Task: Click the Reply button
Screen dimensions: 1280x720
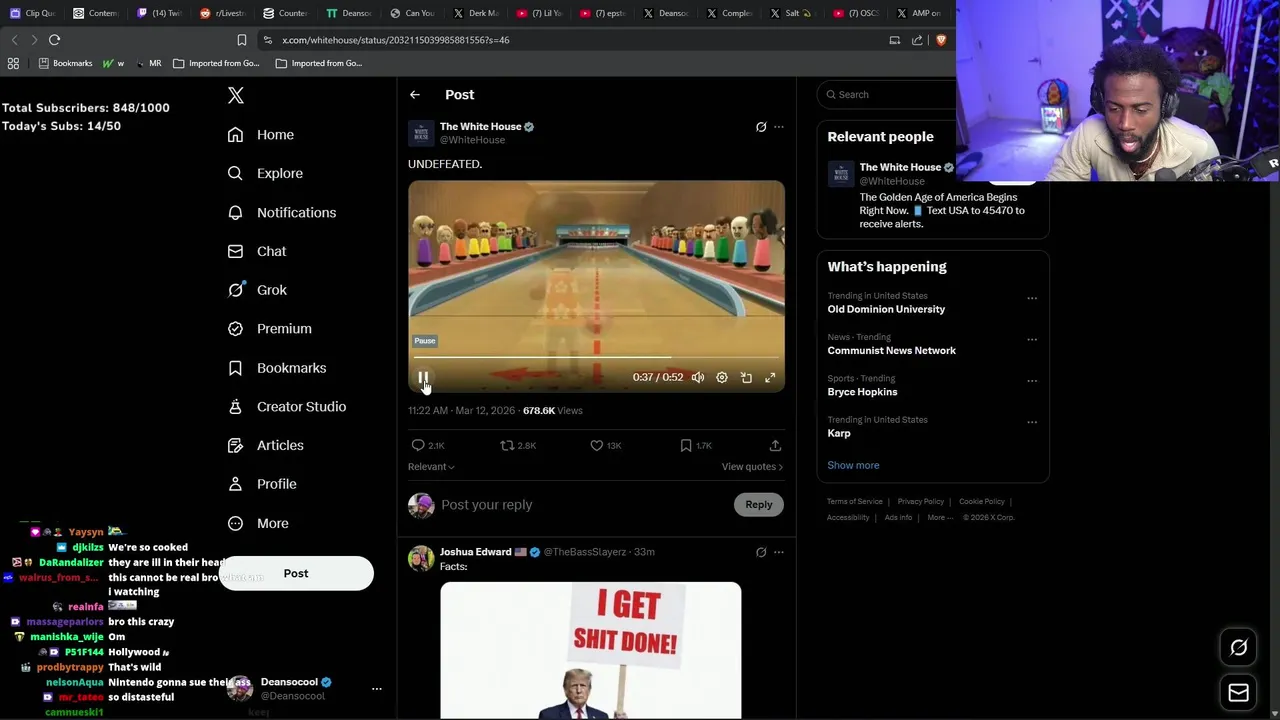Action: pyautogui.click(x=759, y=505)
